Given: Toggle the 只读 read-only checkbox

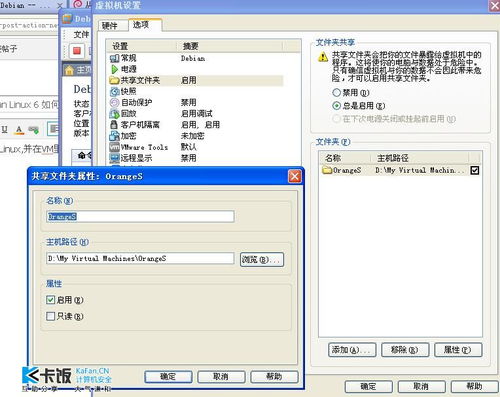Looking at the screenshot, I should 50,316.
